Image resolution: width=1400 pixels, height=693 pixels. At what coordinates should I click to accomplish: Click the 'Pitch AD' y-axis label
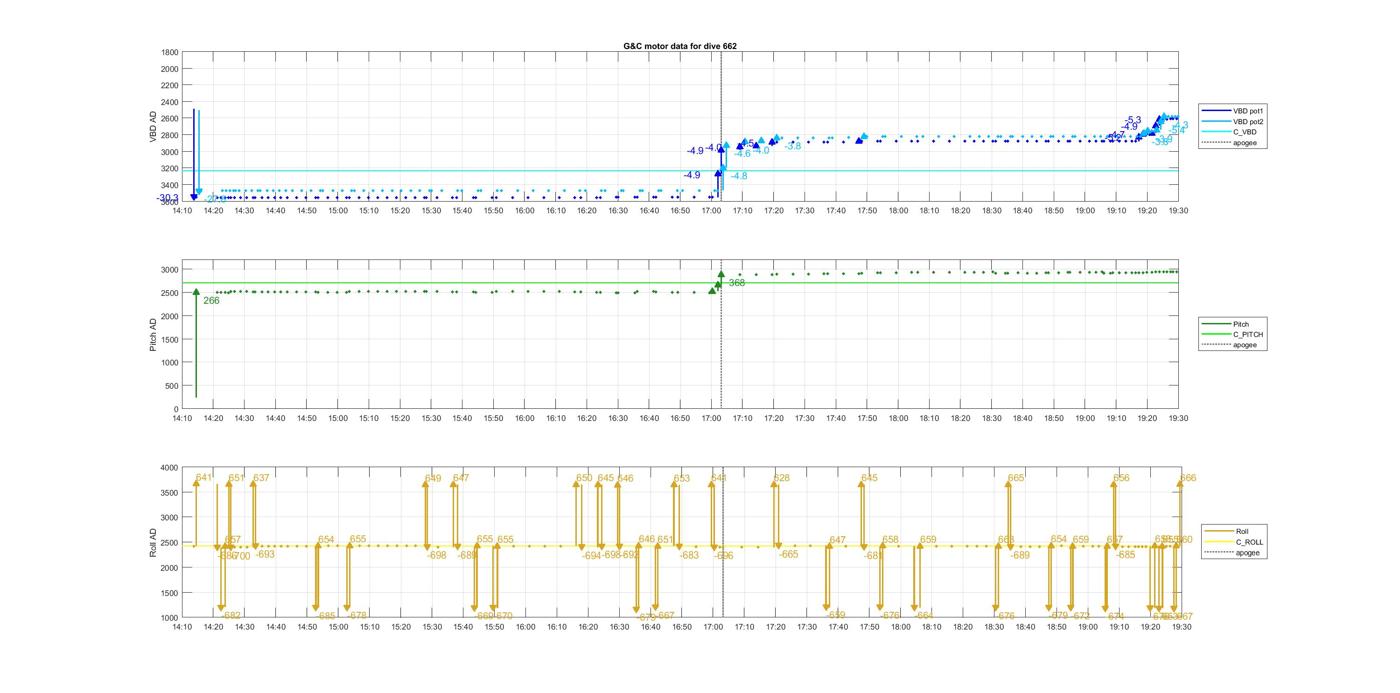click(x=153, y=334)
